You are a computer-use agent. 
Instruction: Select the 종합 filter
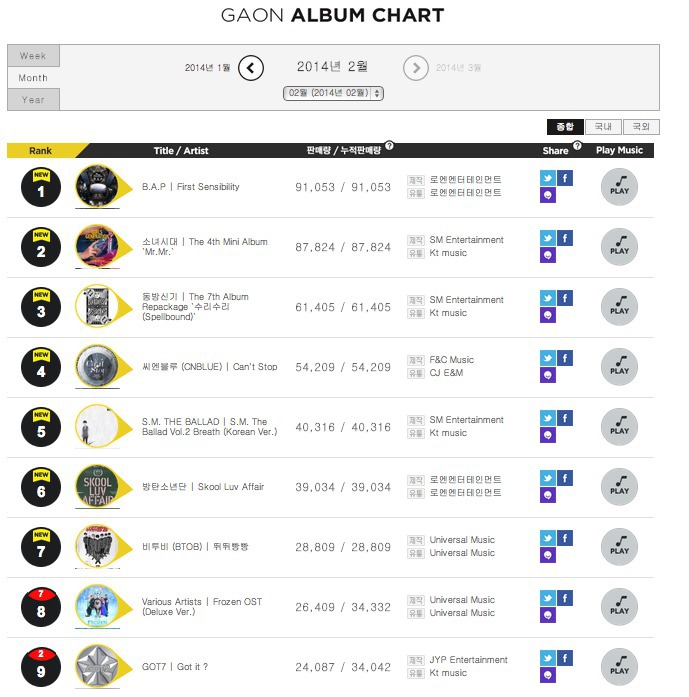point(565,127)
